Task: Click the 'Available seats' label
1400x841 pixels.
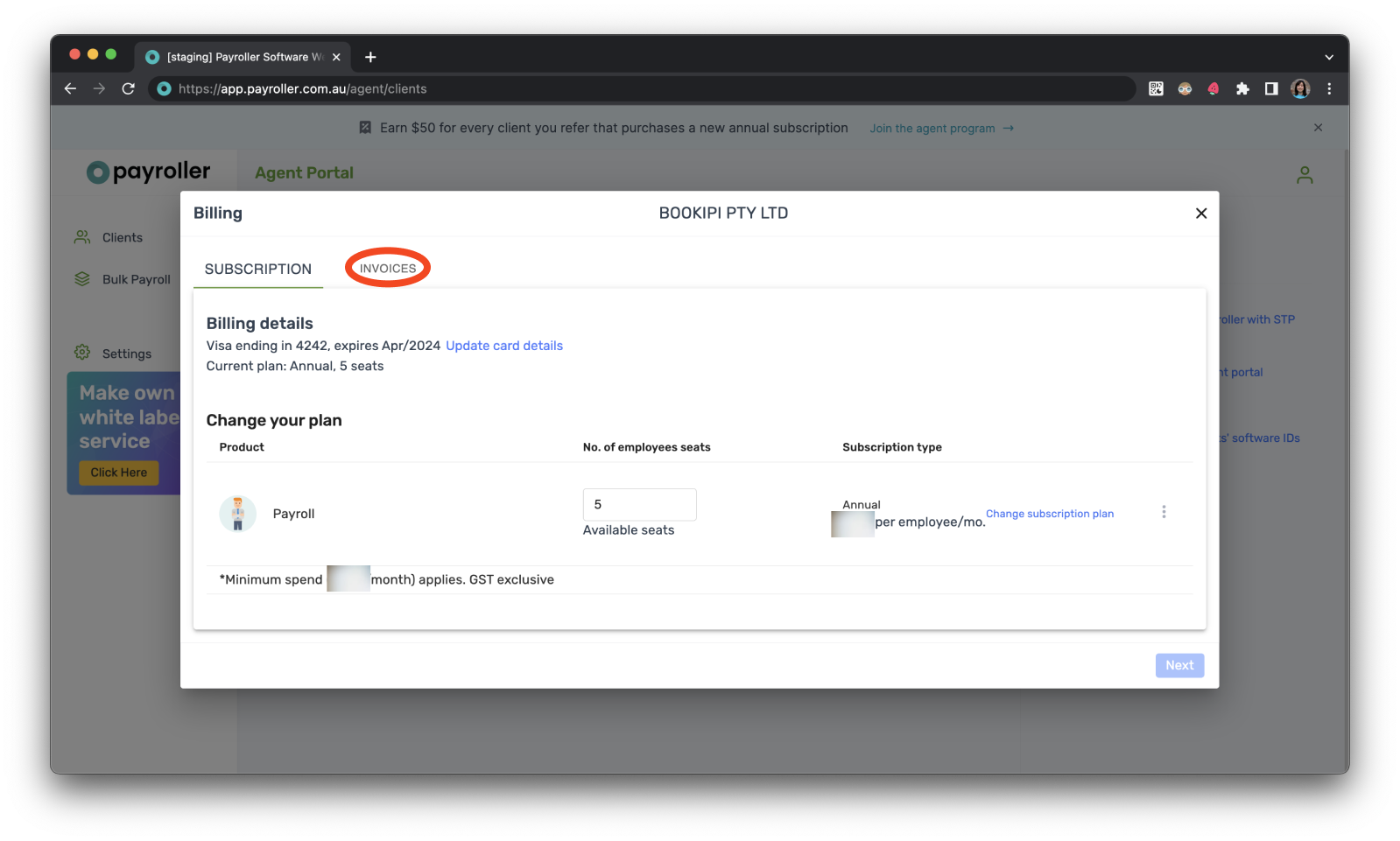Action: pyautogui.click(x=629, y=530)
